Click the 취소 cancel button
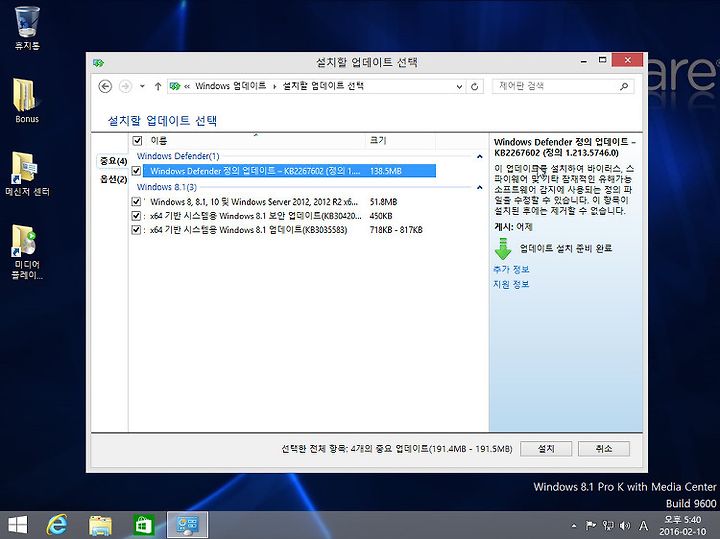 604,449
